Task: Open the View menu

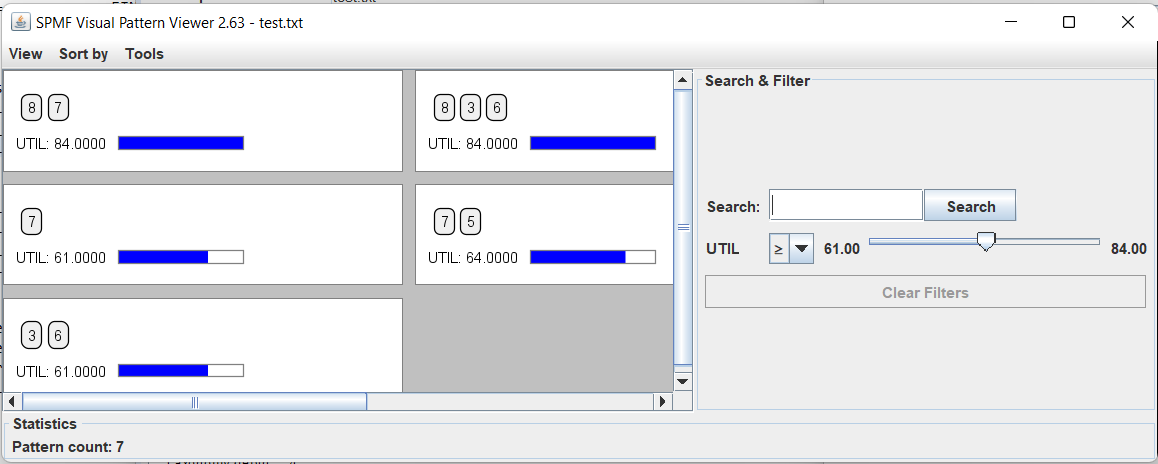Action: 26,54
